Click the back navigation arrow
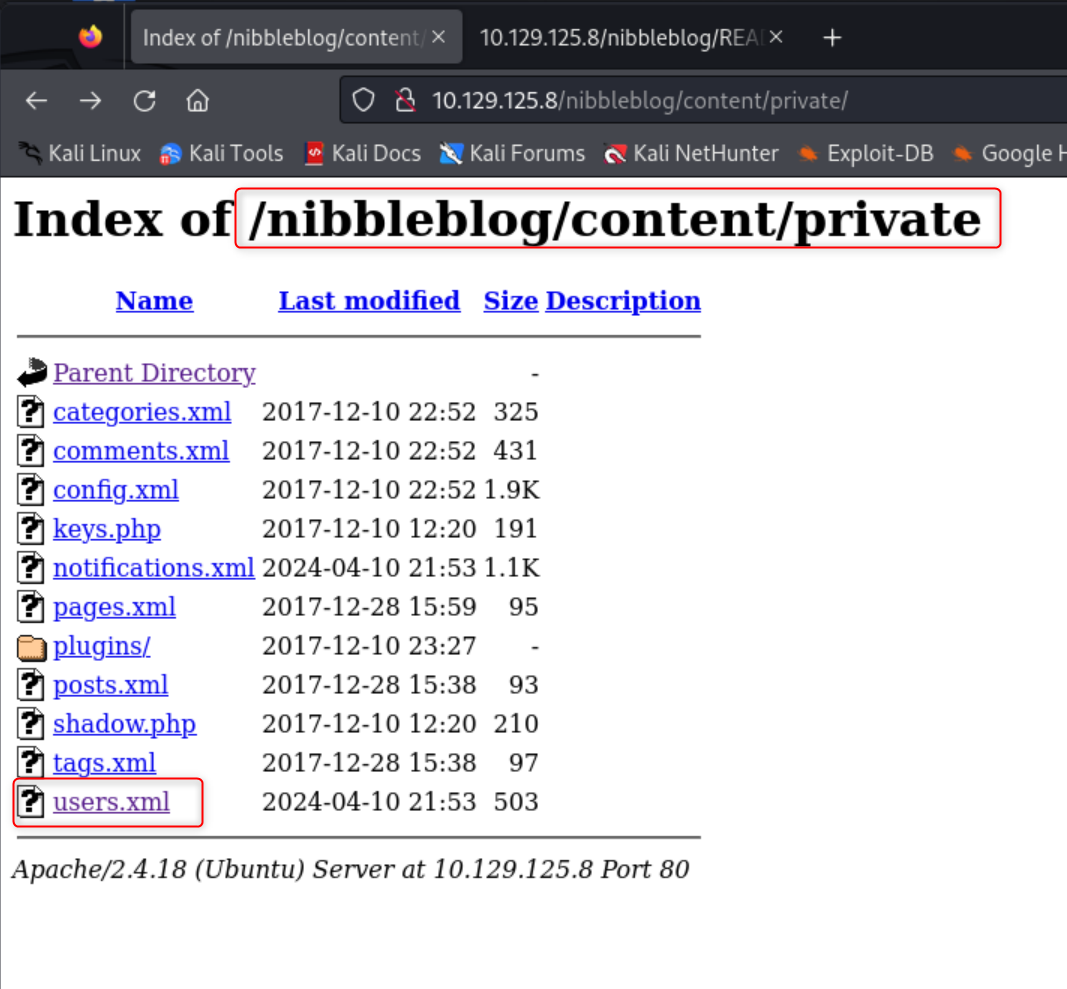This screenshot has width=1067, height=989. 36,100
